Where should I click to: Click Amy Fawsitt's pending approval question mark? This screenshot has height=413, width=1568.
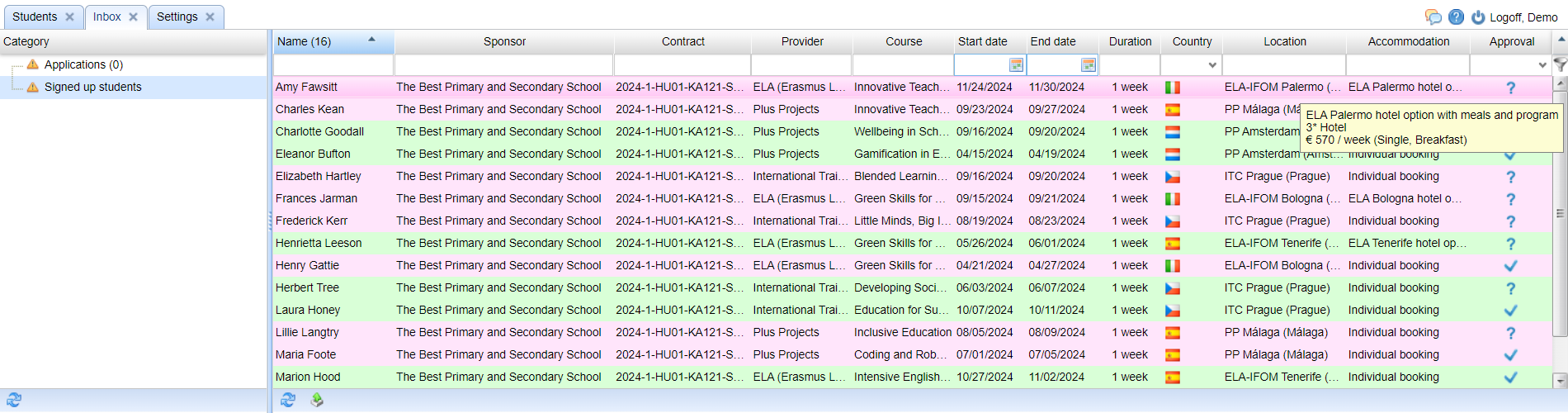pyautogui.click(x=1510, y=88)
